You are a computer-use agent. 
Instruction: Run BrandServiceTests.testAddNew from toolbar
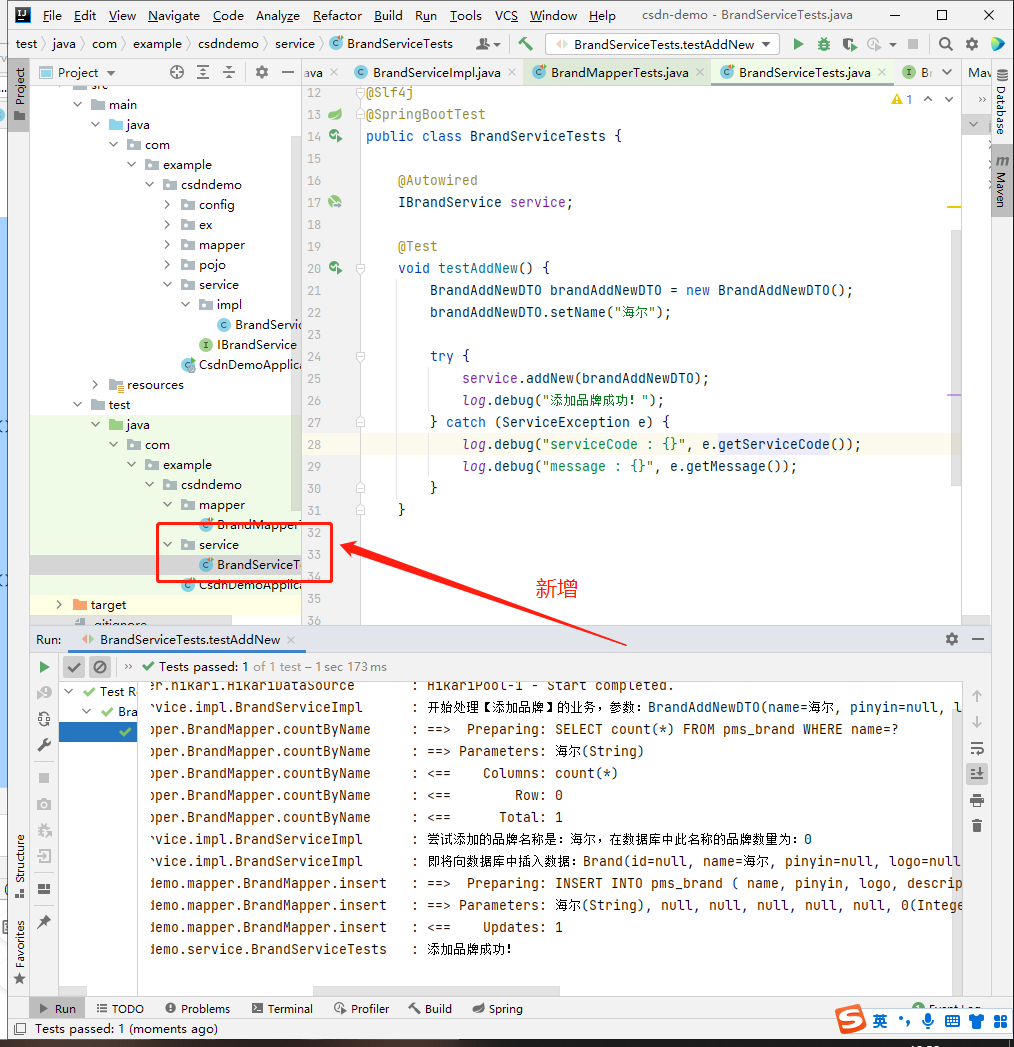798,44
